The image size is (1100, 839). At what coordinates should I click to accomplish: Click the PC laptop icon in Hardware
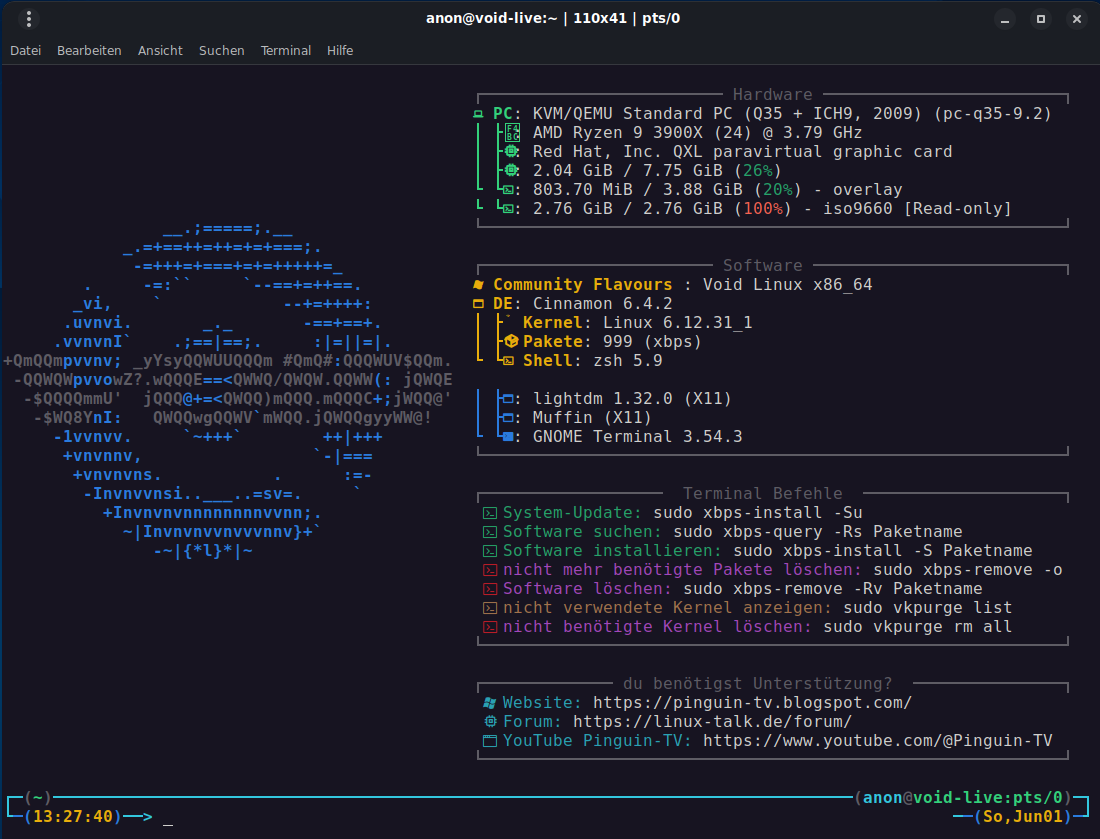pyautogui.click(x=478, y=114)
